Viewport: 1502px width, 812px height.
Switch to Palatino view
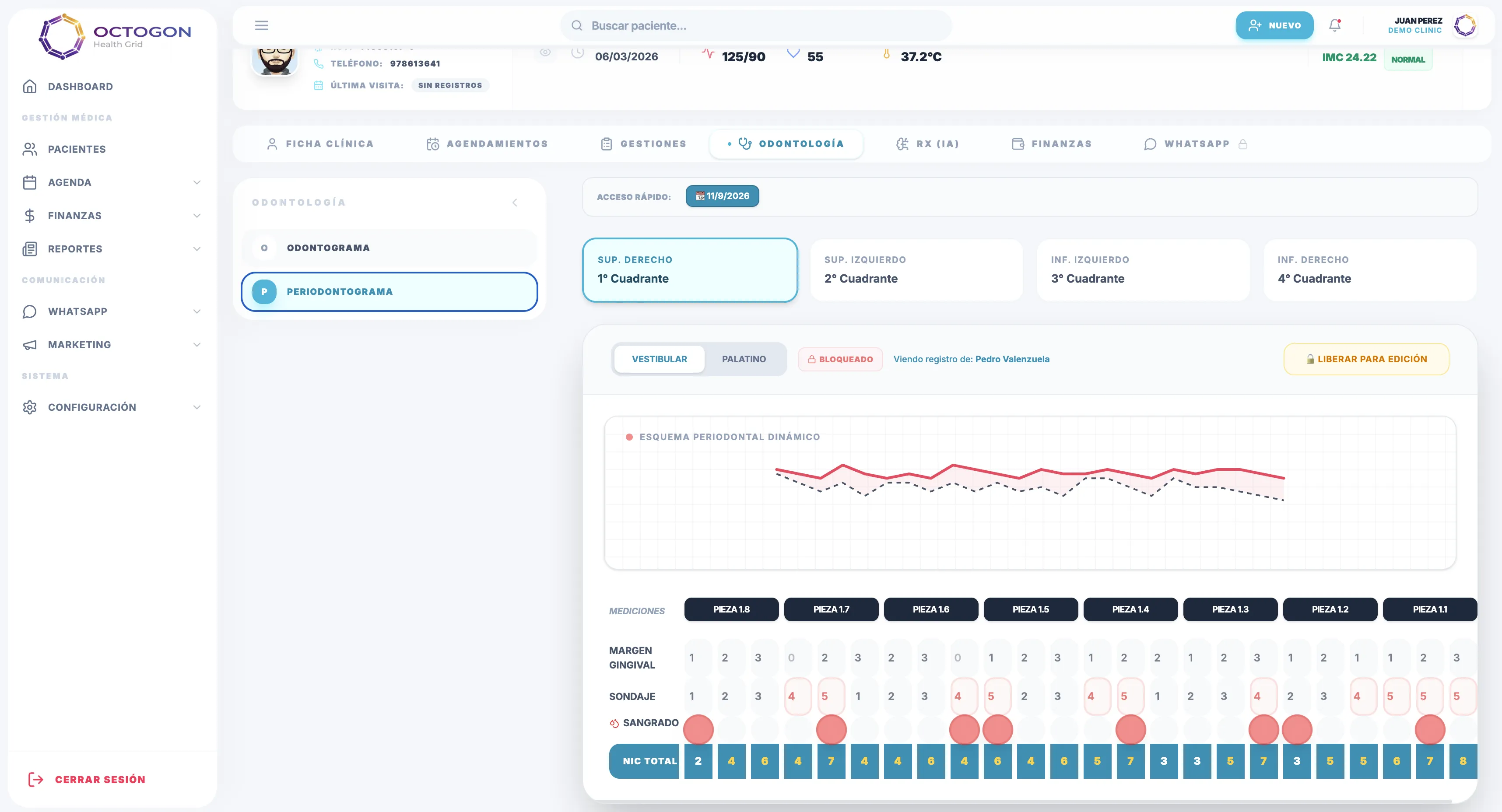744,359
